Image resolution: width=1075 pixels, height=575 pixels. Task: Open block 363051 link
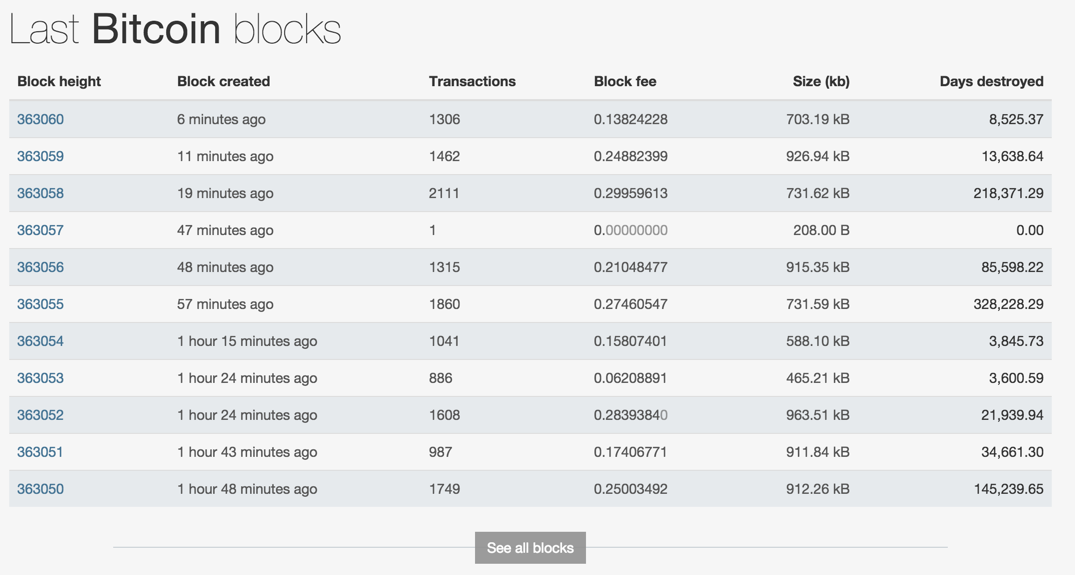click(x=40, y=452)
